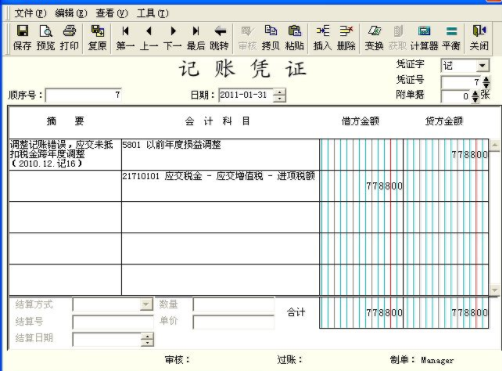Viewport: 502px width, 371px height.
Task: Click the empty third row summary cell
Action: click(65, 217)
